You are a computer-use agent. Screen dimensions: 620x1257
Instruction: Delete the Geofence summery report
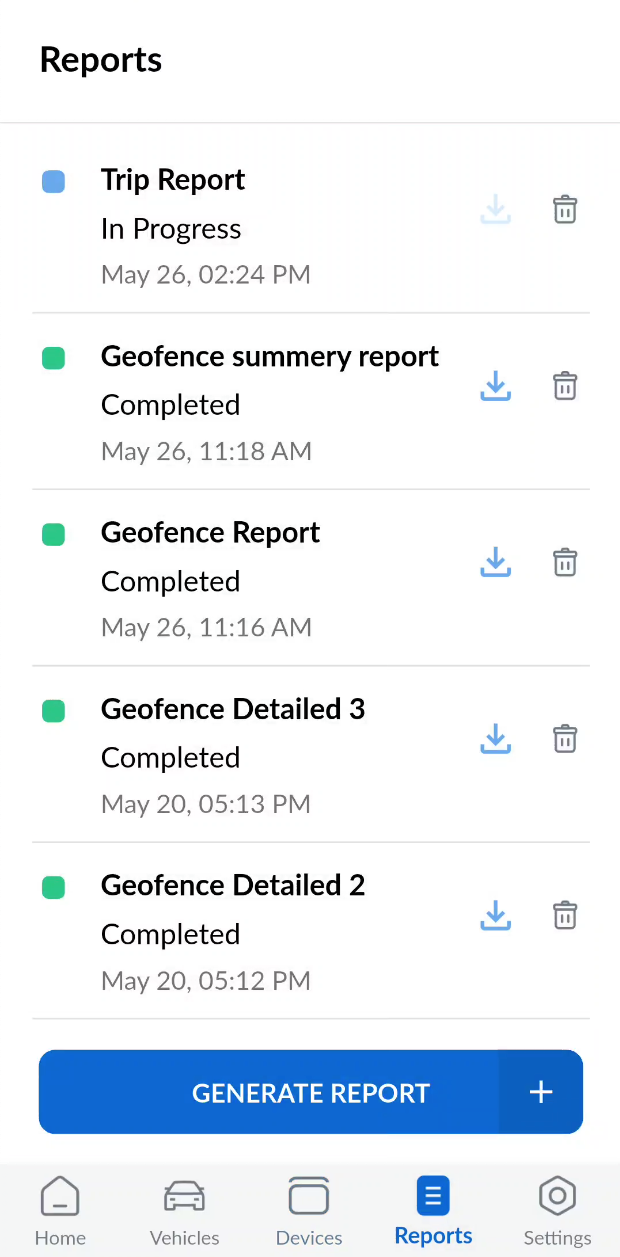click(x=565, y=386)
